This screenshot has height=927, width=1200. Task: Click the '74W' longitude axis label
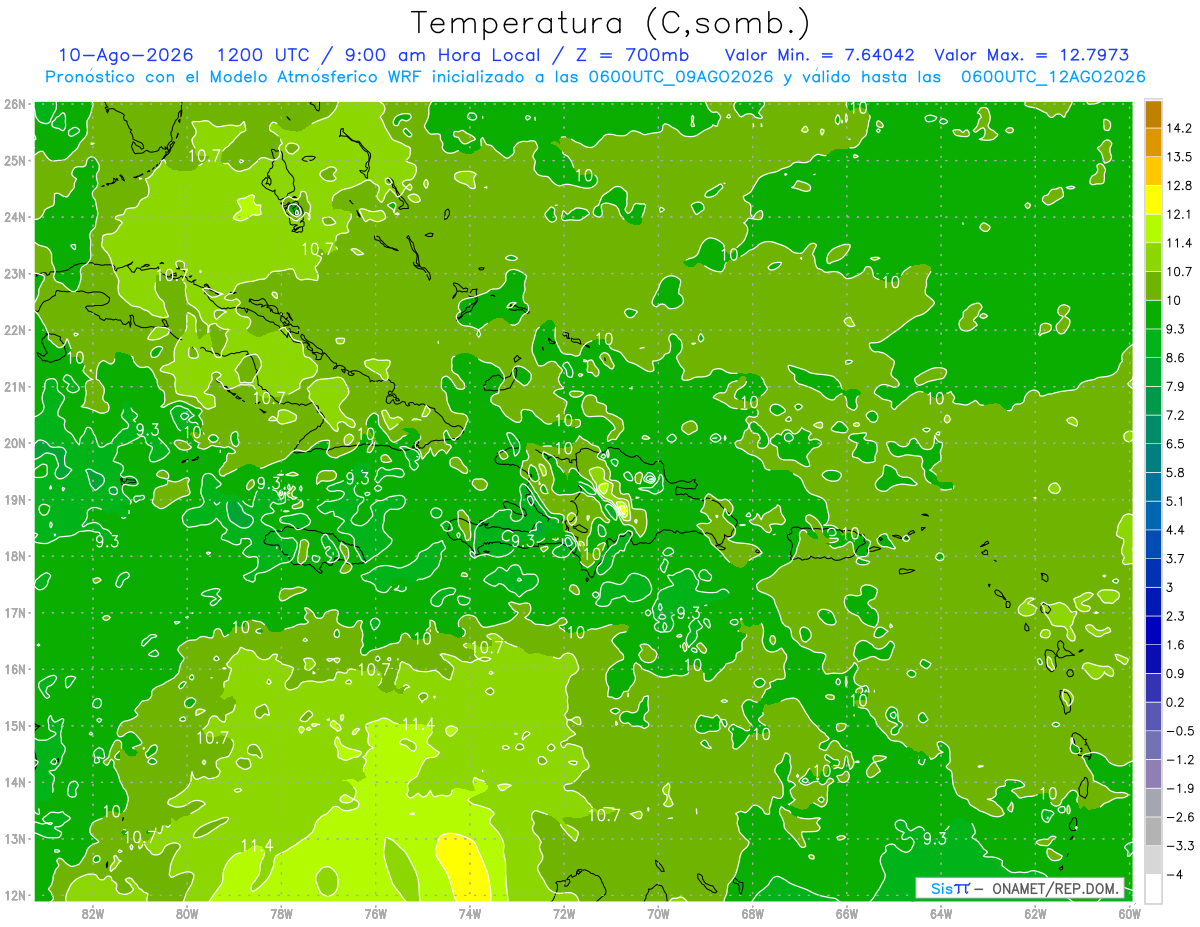(x=470, y=913)
